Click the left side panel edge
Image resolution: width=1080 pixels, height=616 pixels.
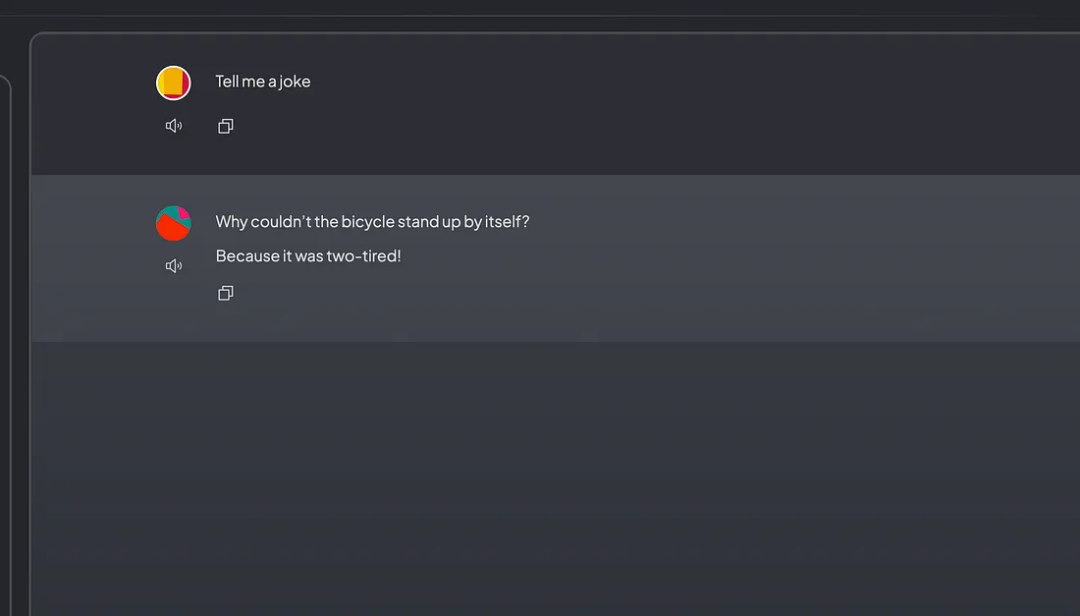6,345
